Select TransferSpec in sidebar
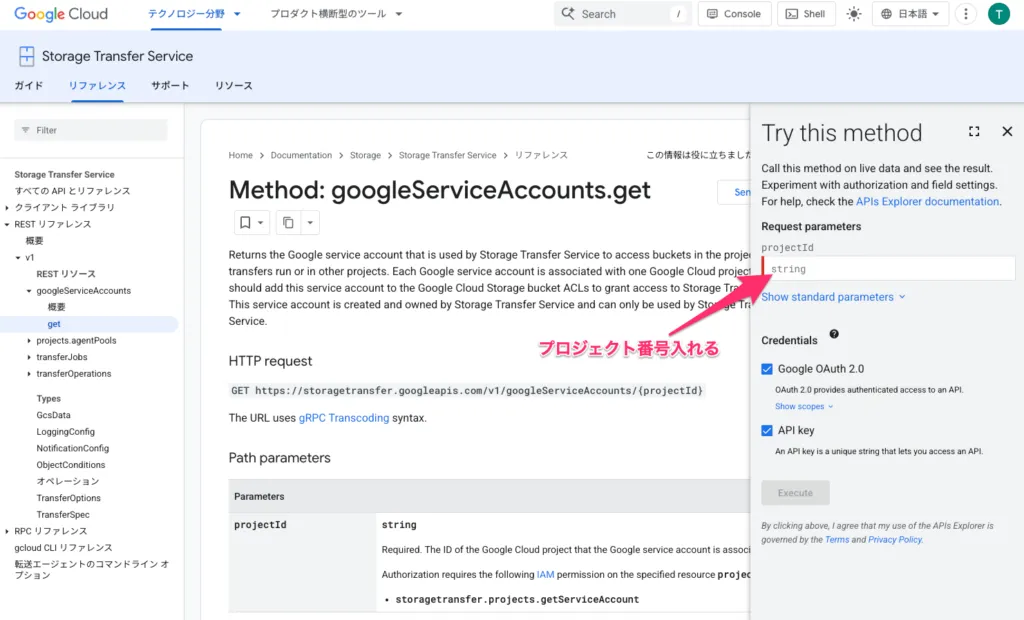1024x620 pixels. coord(63,515)
